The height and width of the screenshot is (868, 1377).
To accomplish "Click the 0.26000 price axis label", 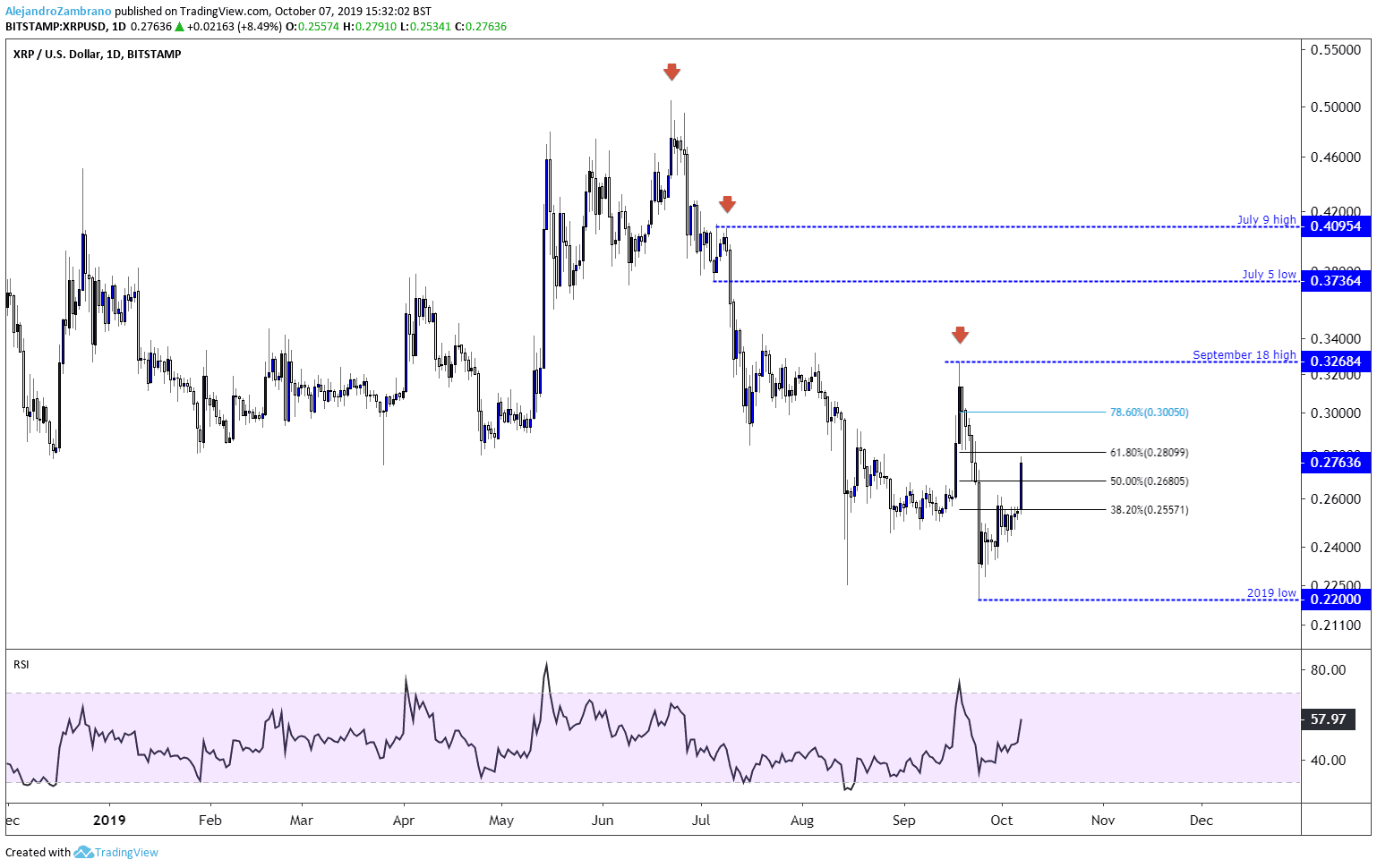I will pyautogui.click(x=1336, y=499).
